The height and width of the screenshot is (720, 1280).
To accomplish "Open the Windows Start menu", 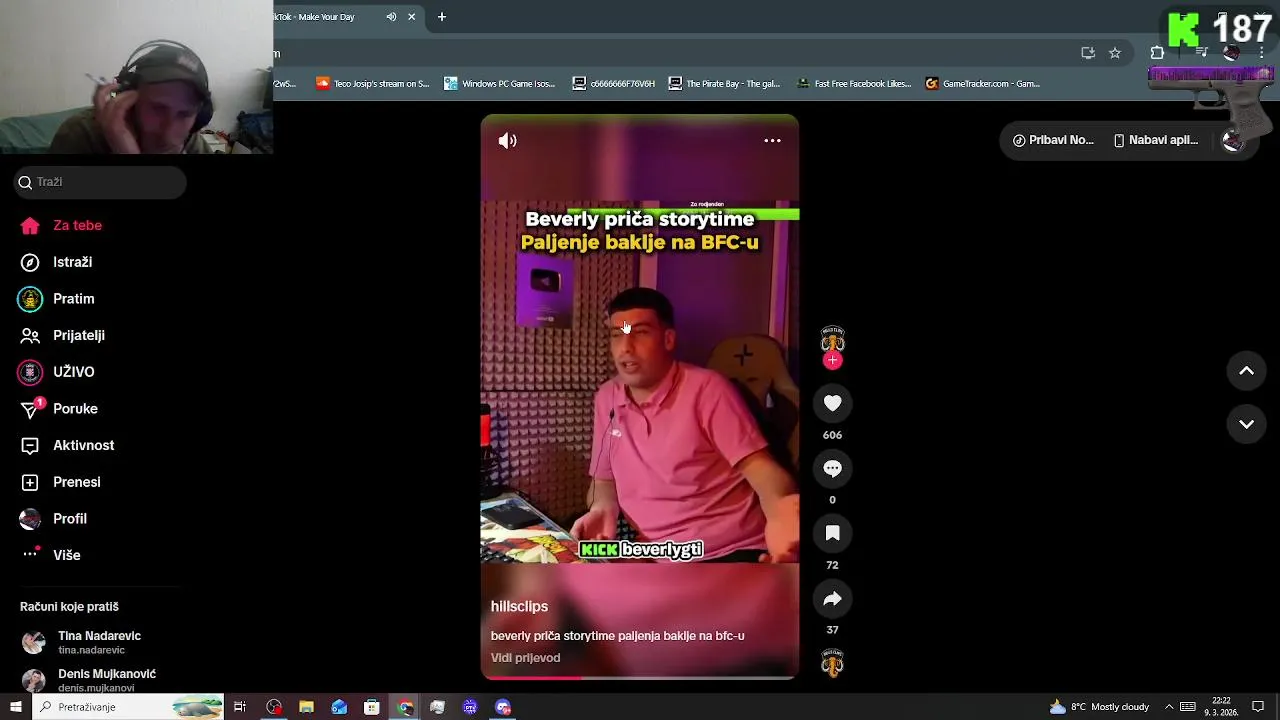I will 15,707.
